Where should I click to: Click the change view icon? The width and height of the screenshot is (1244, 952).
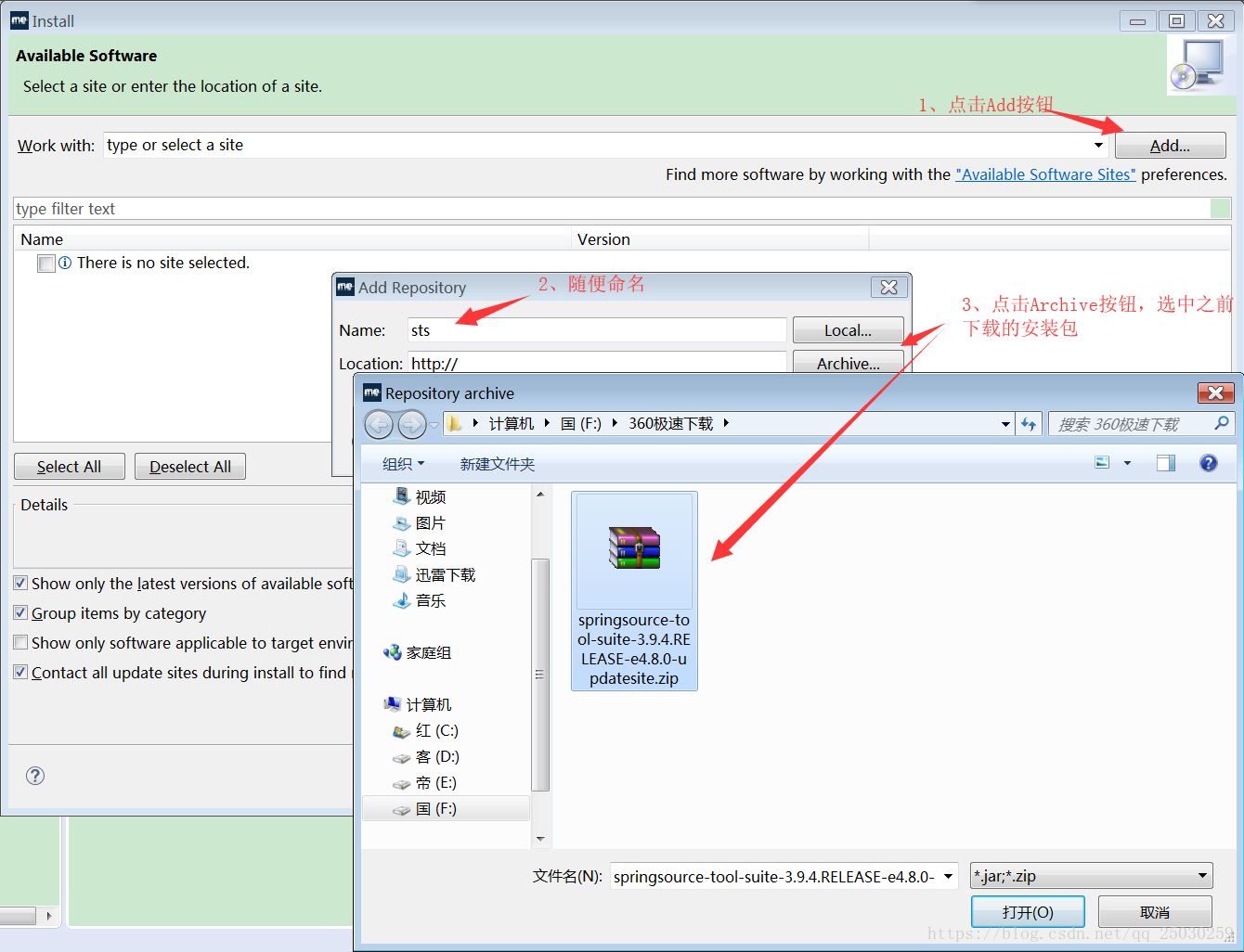[1102, 462]
